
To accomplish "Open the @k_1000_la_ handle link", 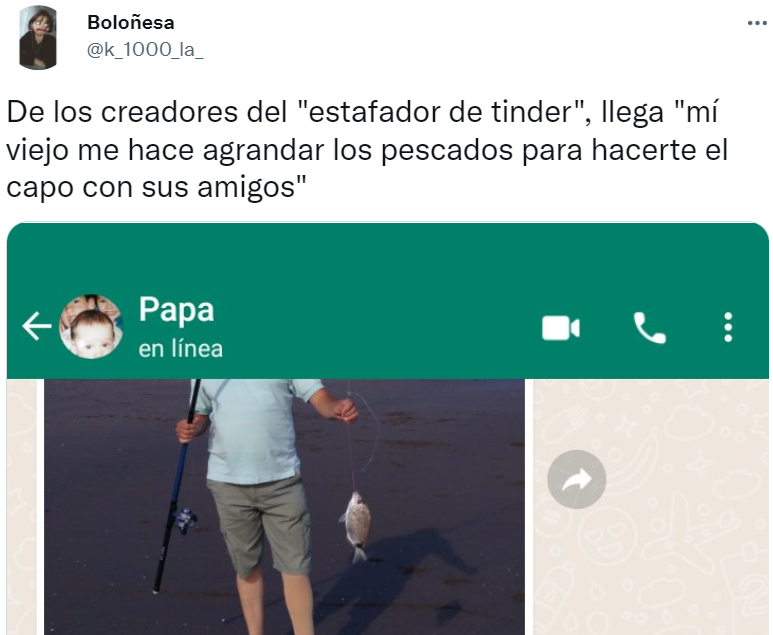I will tap(145, 49).
